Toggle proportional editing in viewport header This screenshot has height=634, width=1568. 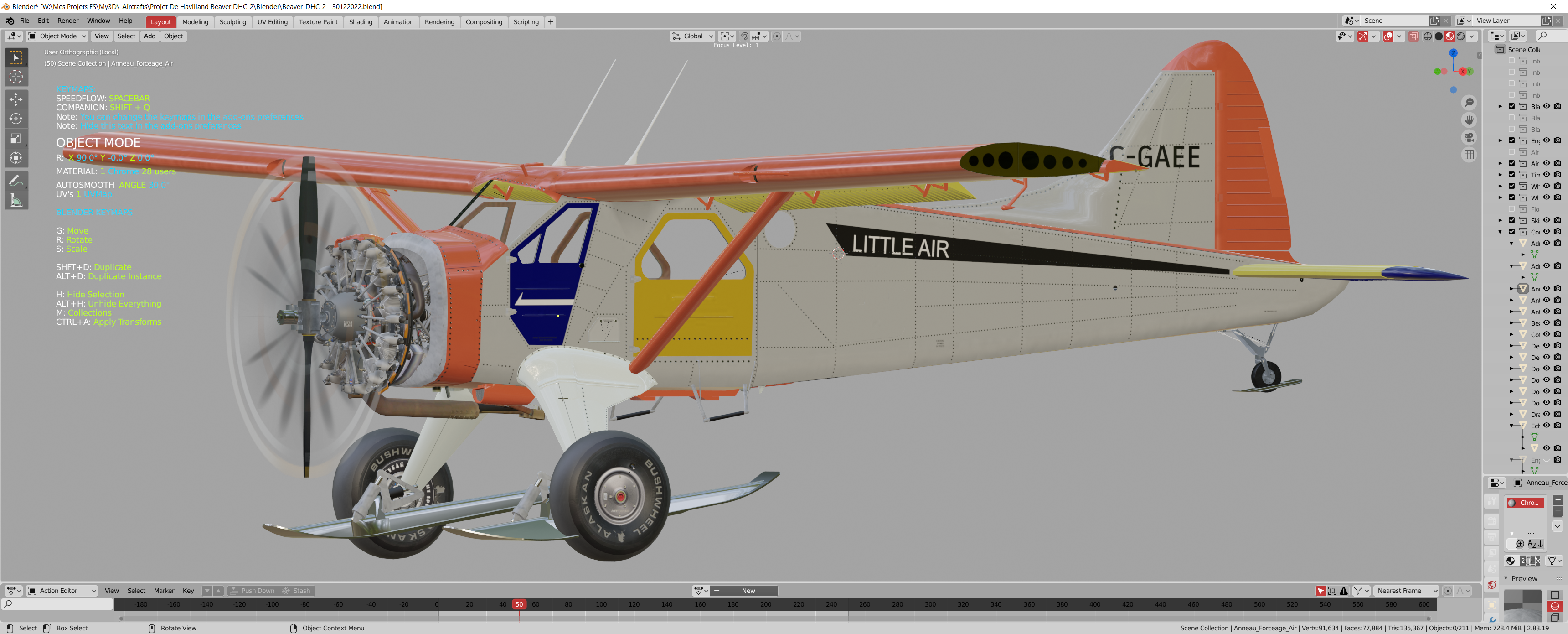coord(777,36)
